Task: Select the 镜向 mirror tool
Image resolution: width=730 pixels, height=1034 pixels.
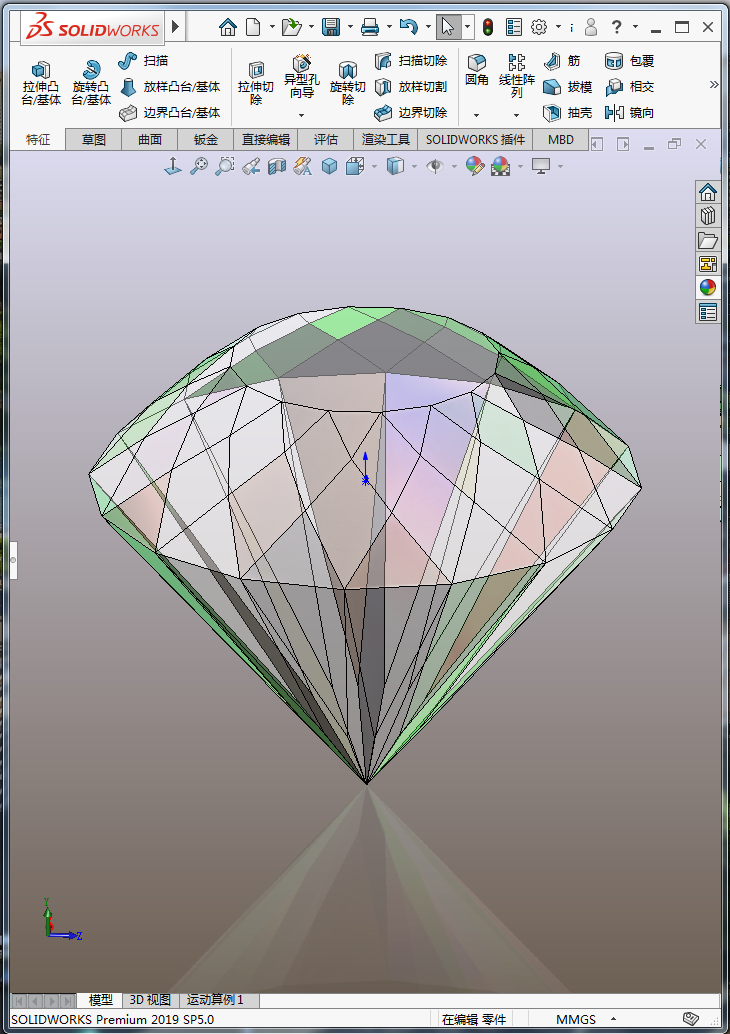Action: tap(630, 113)
